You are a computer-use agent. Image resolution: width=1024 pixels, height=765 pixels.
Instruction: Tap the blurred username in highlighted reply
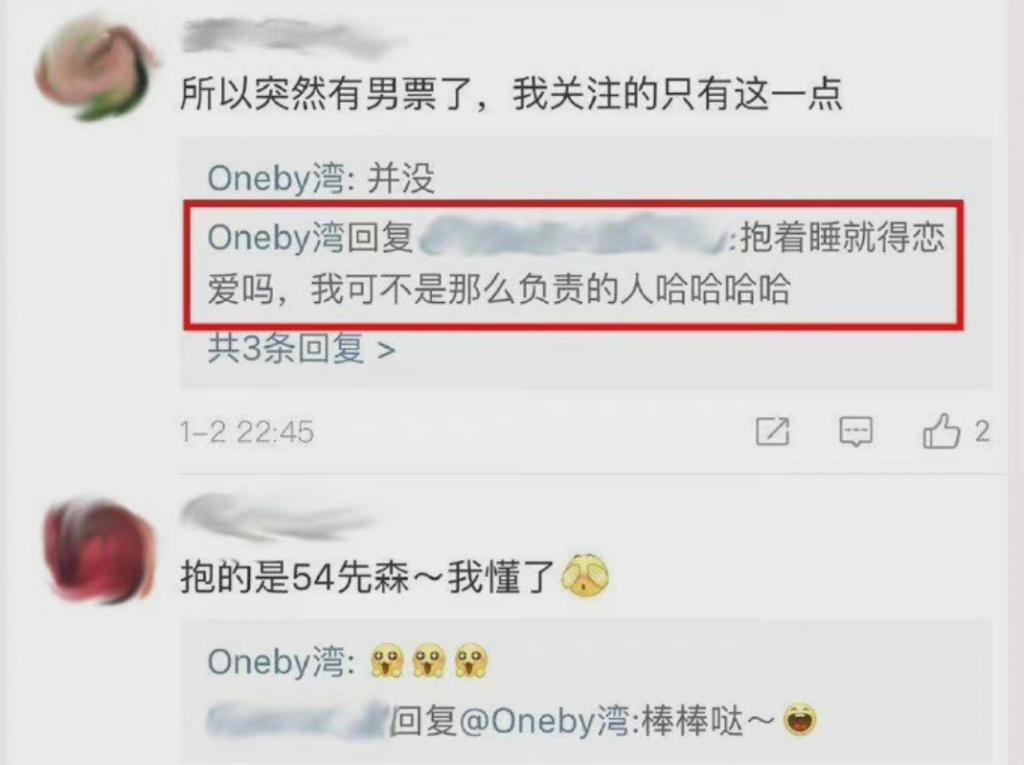click(x=573, y=236)
